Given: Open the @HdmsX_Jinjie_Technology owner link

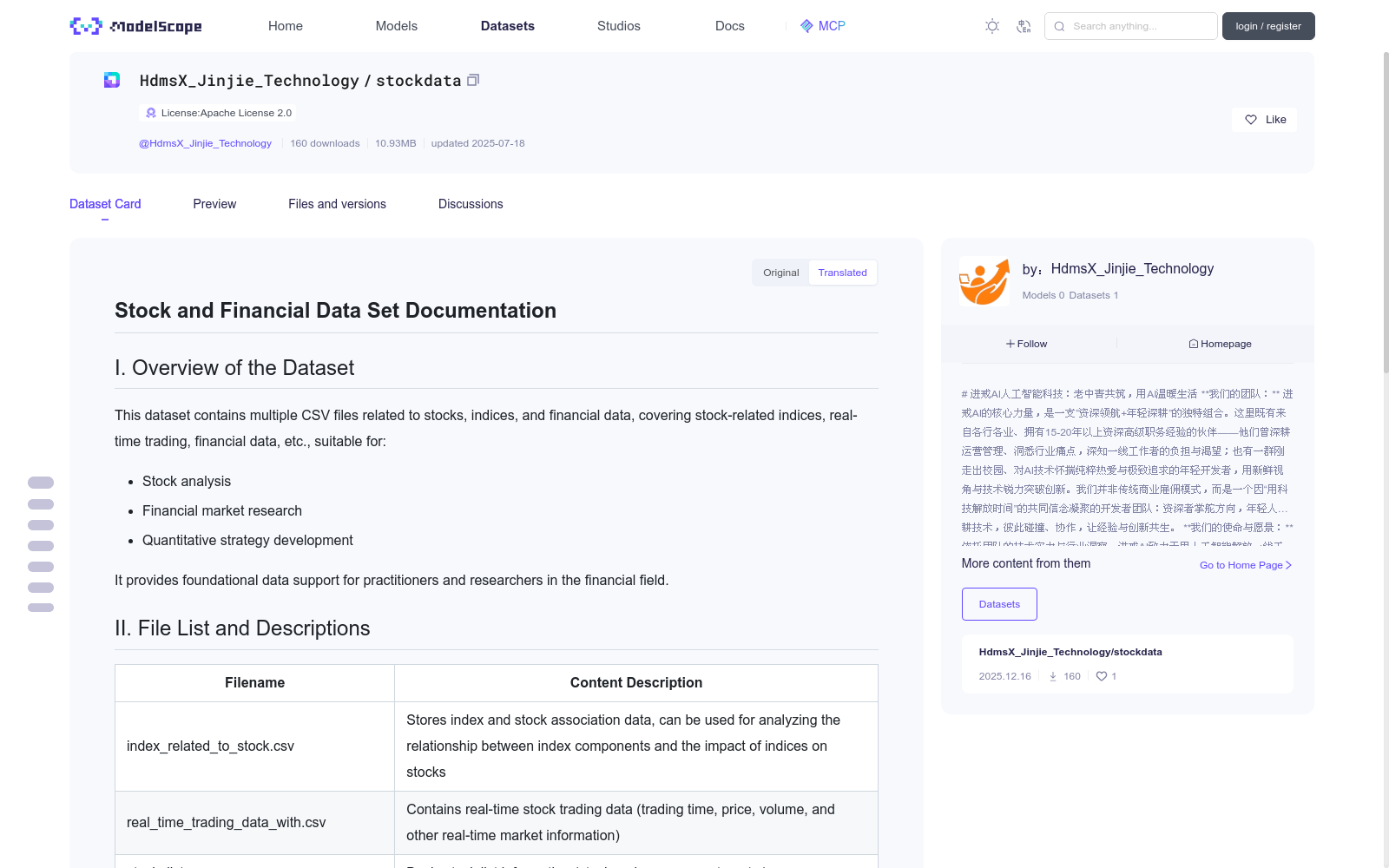Looking at the screenshot, I should point(205,143).
